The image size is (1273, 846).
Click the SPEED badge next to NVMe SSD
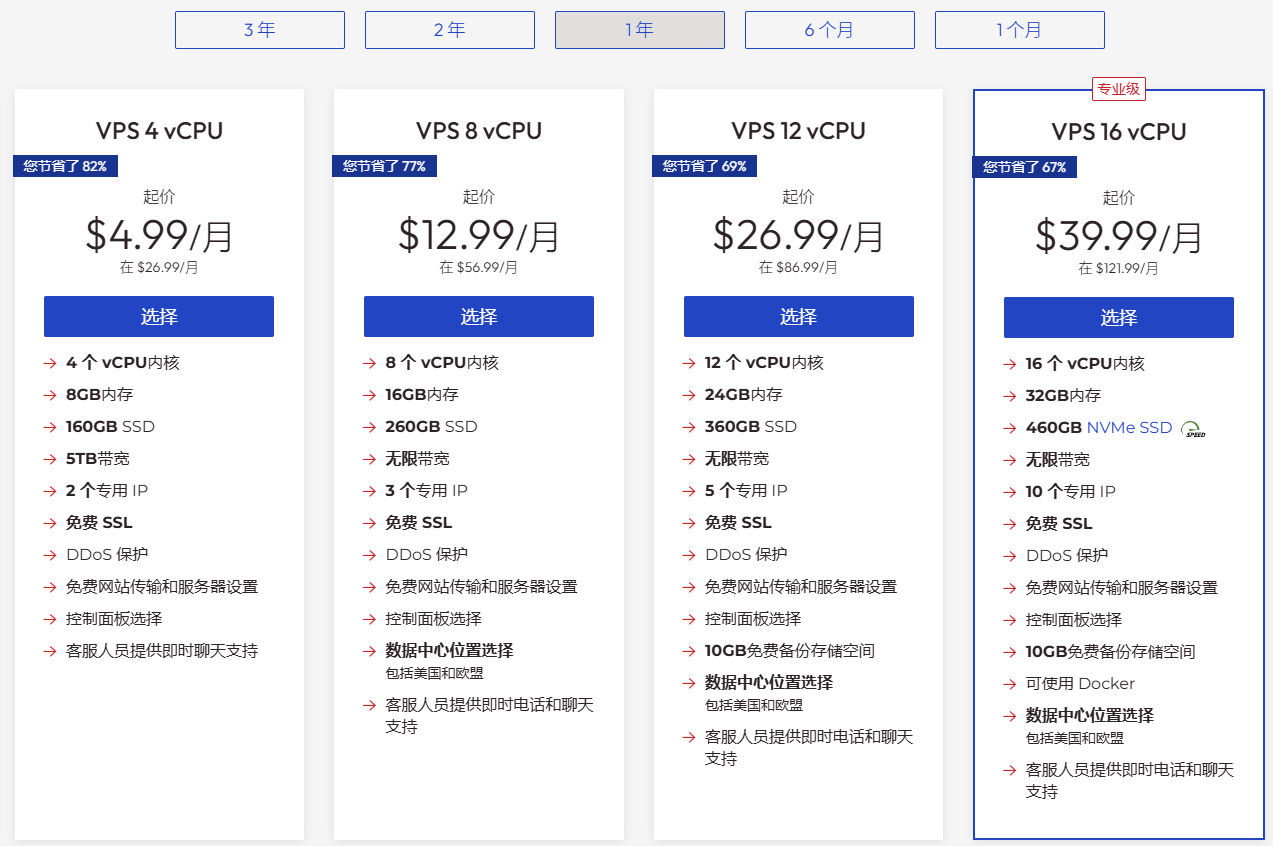pos(1193,427)
